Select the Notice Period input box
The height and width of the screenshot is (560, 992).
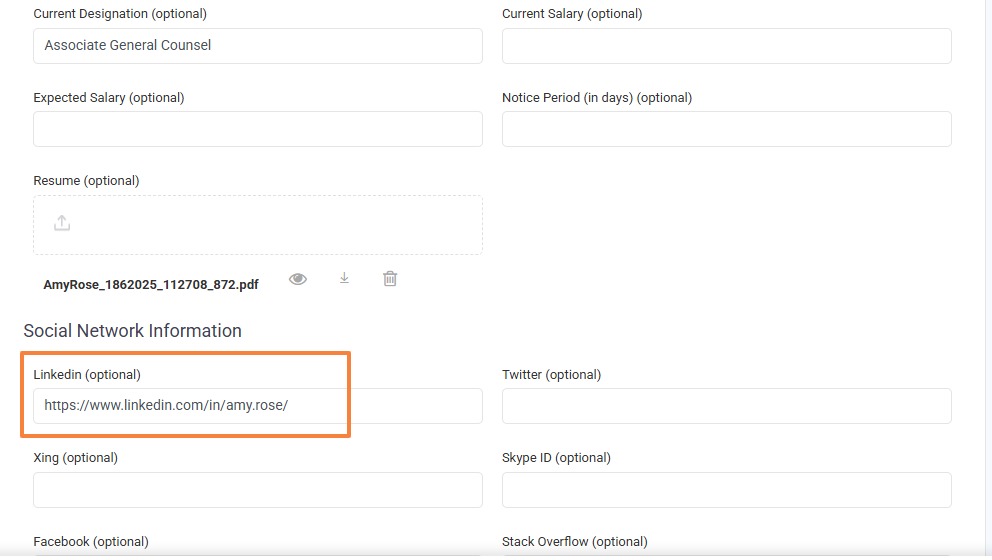pyautogui.click(x=727, y=129)
